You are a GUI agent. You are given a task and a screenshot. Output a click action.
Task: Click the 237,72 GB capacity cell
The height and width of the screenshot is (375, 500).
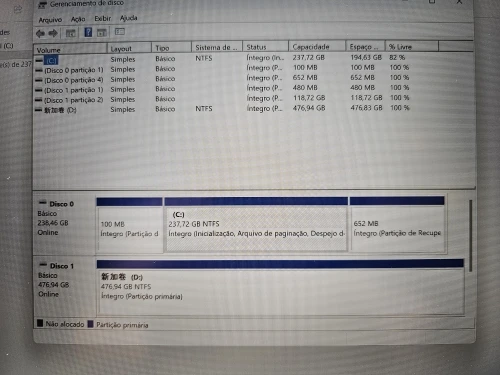pos(309,57)
